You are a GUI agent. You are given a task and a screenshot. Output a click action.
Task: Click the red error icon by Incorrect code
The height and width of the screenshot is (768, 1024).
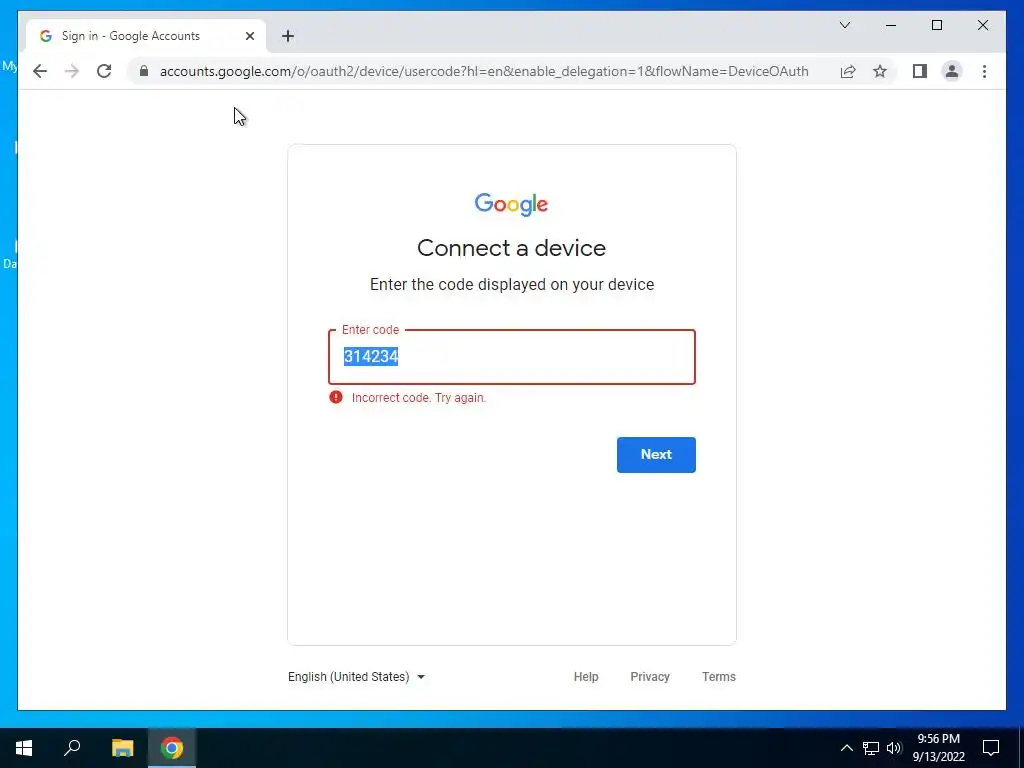pos(336,397)
